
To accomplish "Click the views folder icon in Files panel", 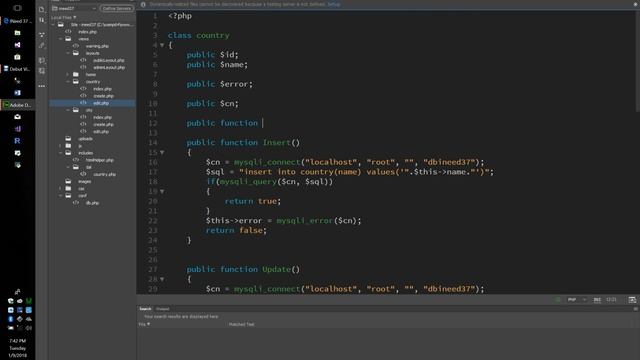I will pos(69,39).
